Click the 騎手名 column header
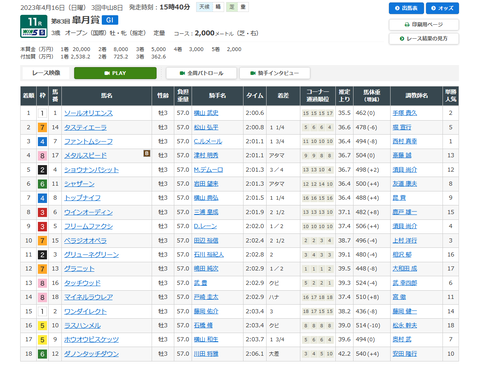The width and height of the screenshot is (480, 366). 218,96
